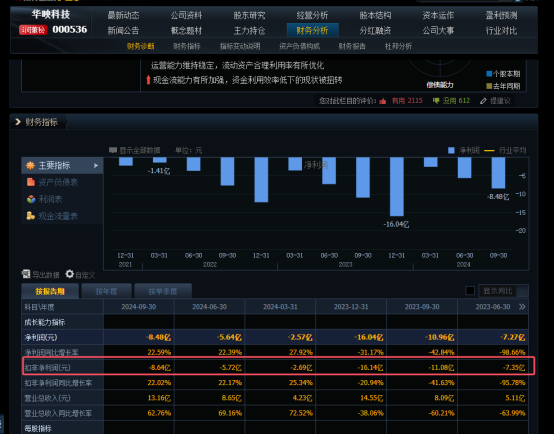Open 现金流量表 coins icon
The width and height of the screenshot is (554, 434).
pos(31,216)
